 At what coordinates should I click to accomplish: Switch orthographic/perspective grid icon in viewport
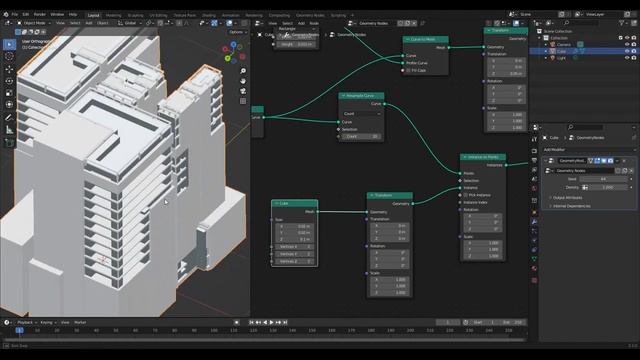coord(243,101)
